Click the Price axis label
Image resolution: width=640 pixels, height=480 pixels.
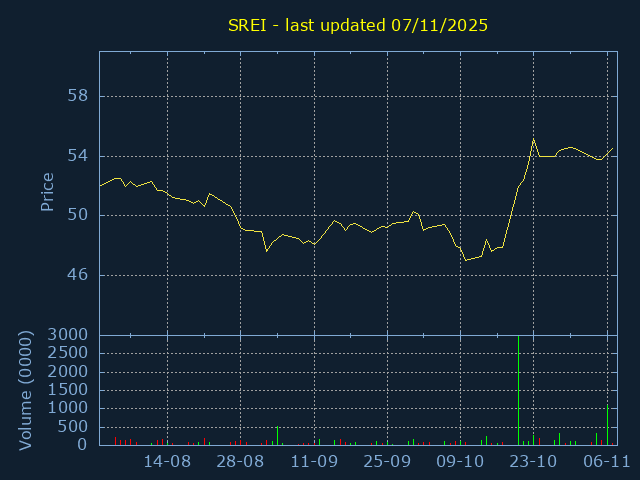(47, 192)
